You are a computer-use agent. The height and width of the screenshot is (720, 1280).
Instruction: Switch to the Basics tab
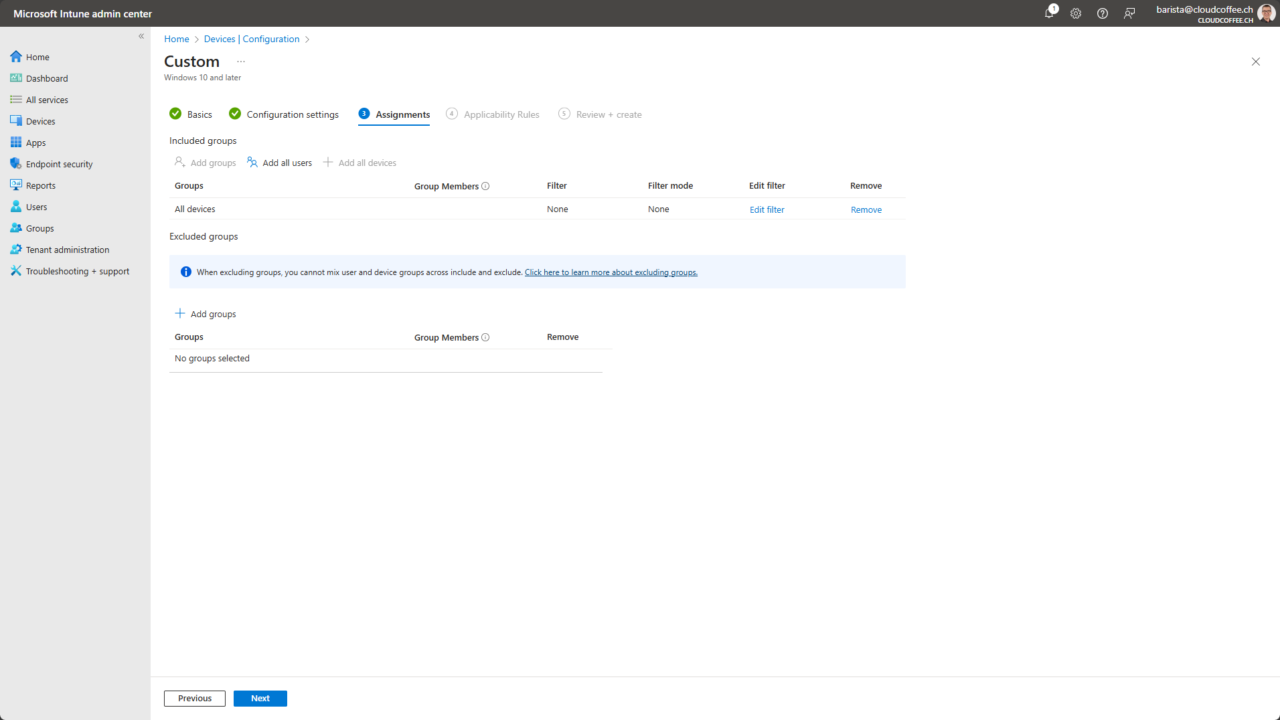(199, 114)
